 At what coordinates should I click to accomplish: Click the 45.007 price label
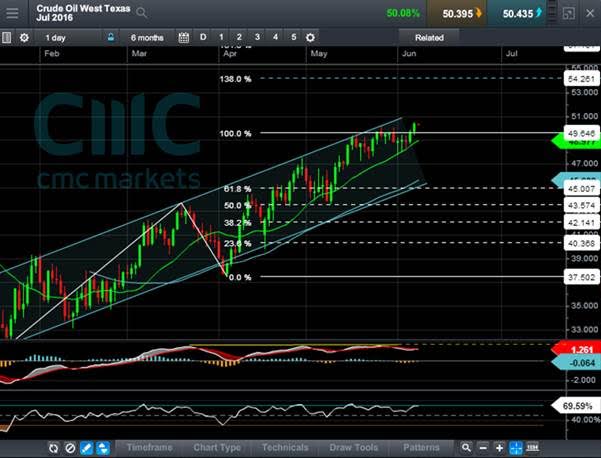click(581, 189)
